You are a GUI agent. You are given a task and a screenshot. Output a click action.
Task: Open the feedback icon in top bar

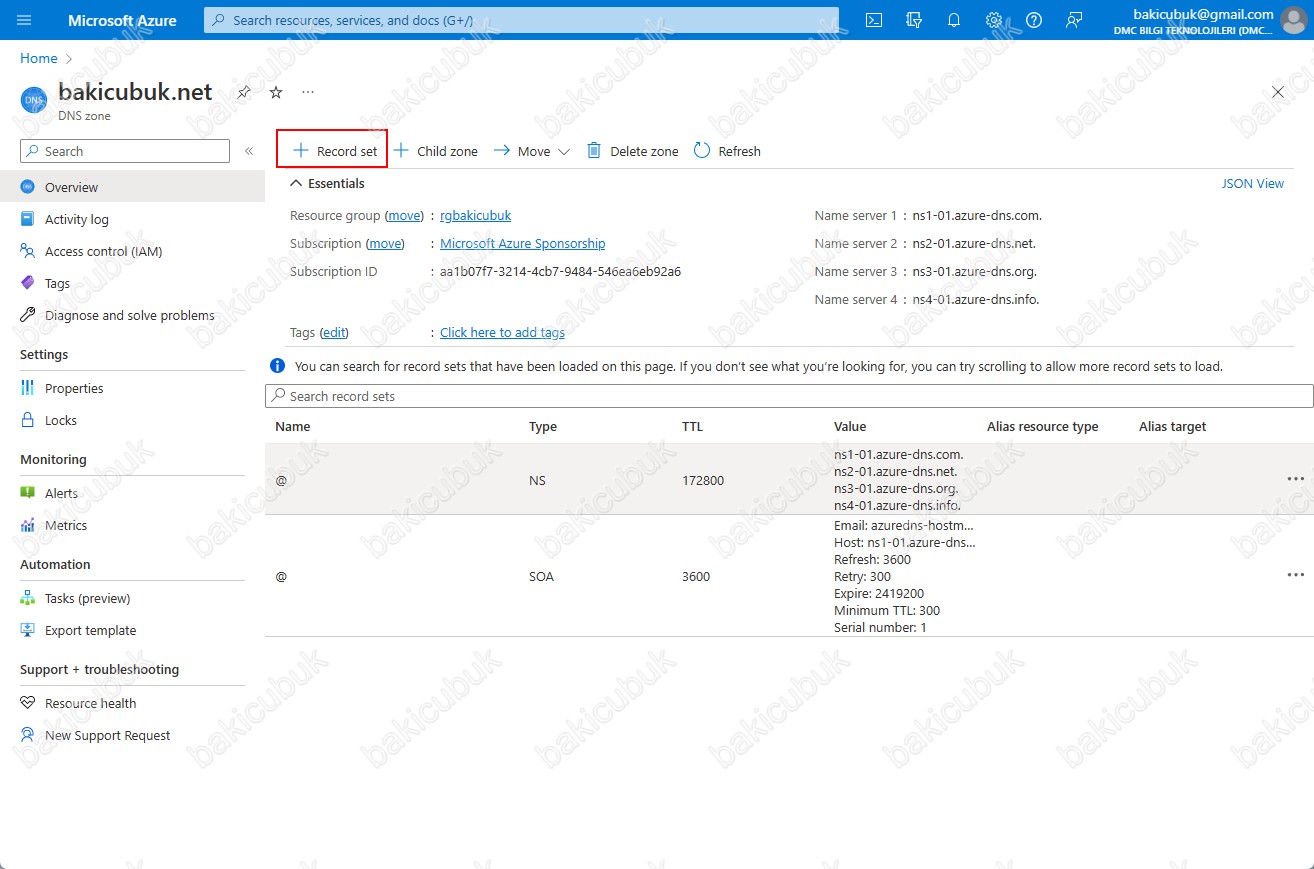click(x=1074, y=20)
